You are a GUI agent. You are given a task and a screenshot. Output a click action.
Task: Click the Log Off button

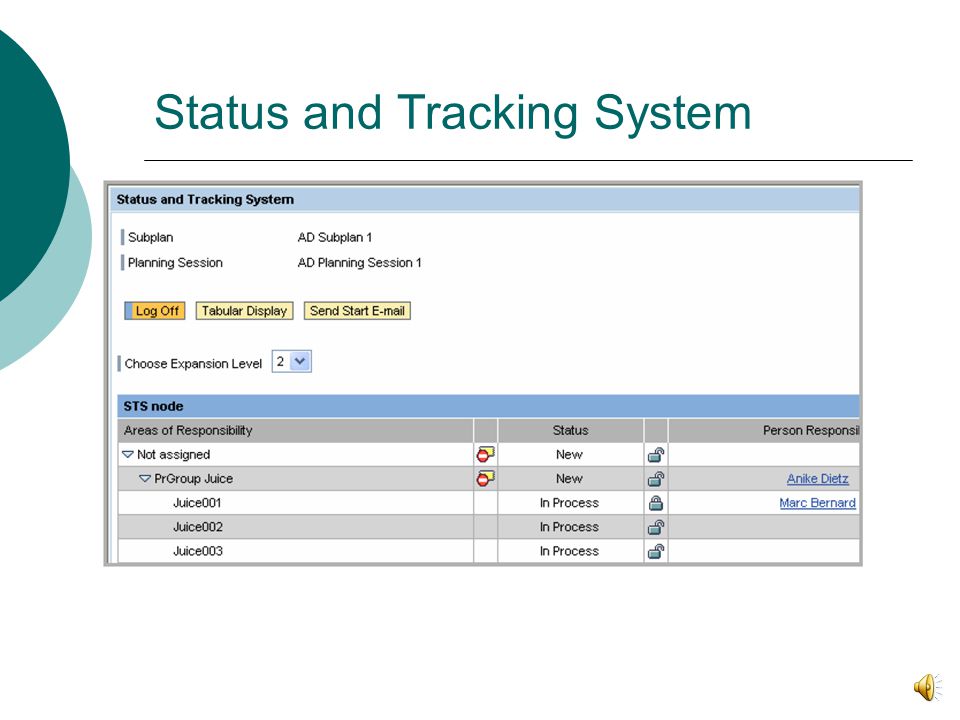pyautogui.click(x=155, y=311)
